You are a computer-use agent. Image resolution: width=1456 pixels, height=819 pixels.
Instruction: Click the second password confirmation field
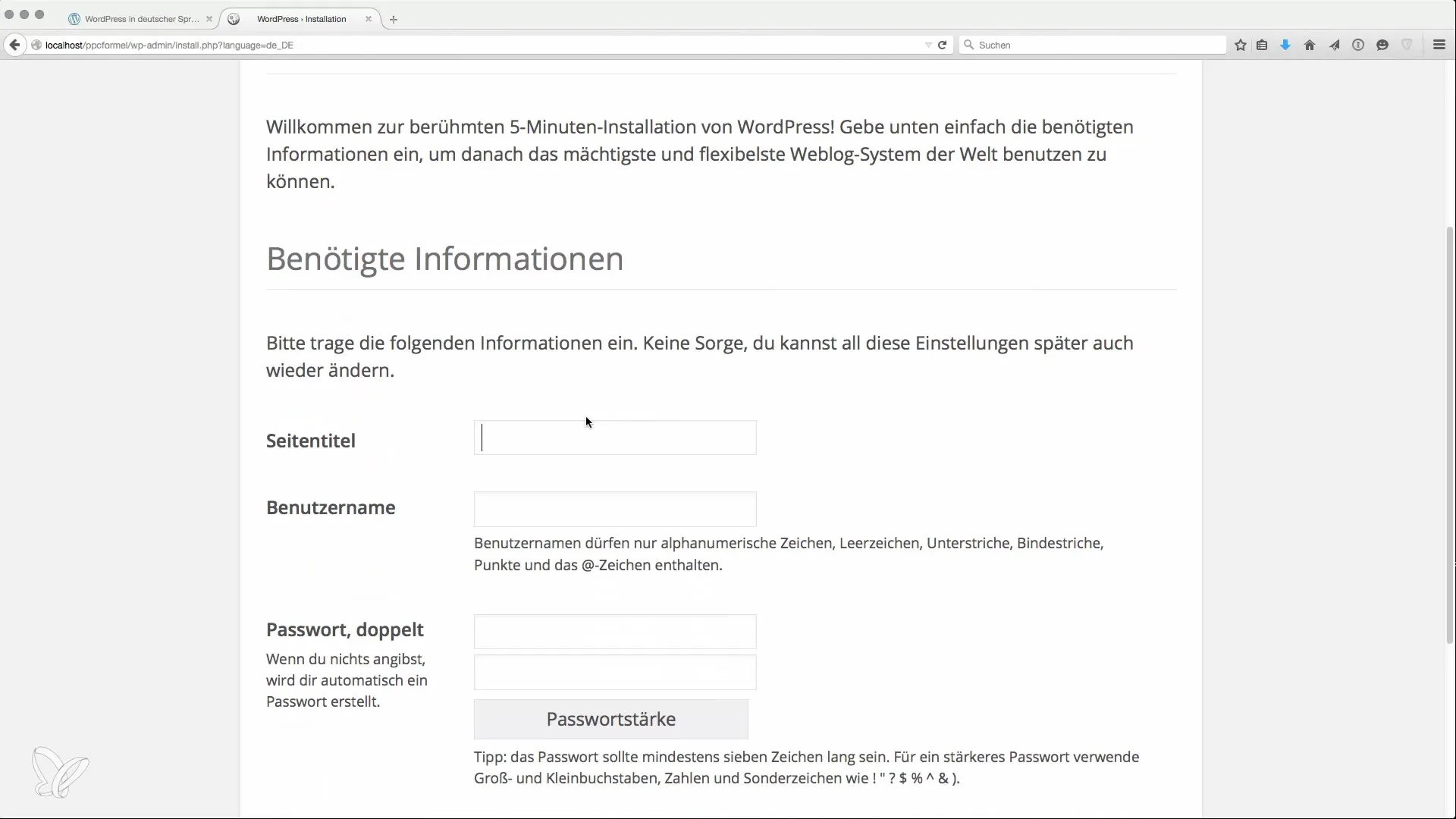coord(615,672)
